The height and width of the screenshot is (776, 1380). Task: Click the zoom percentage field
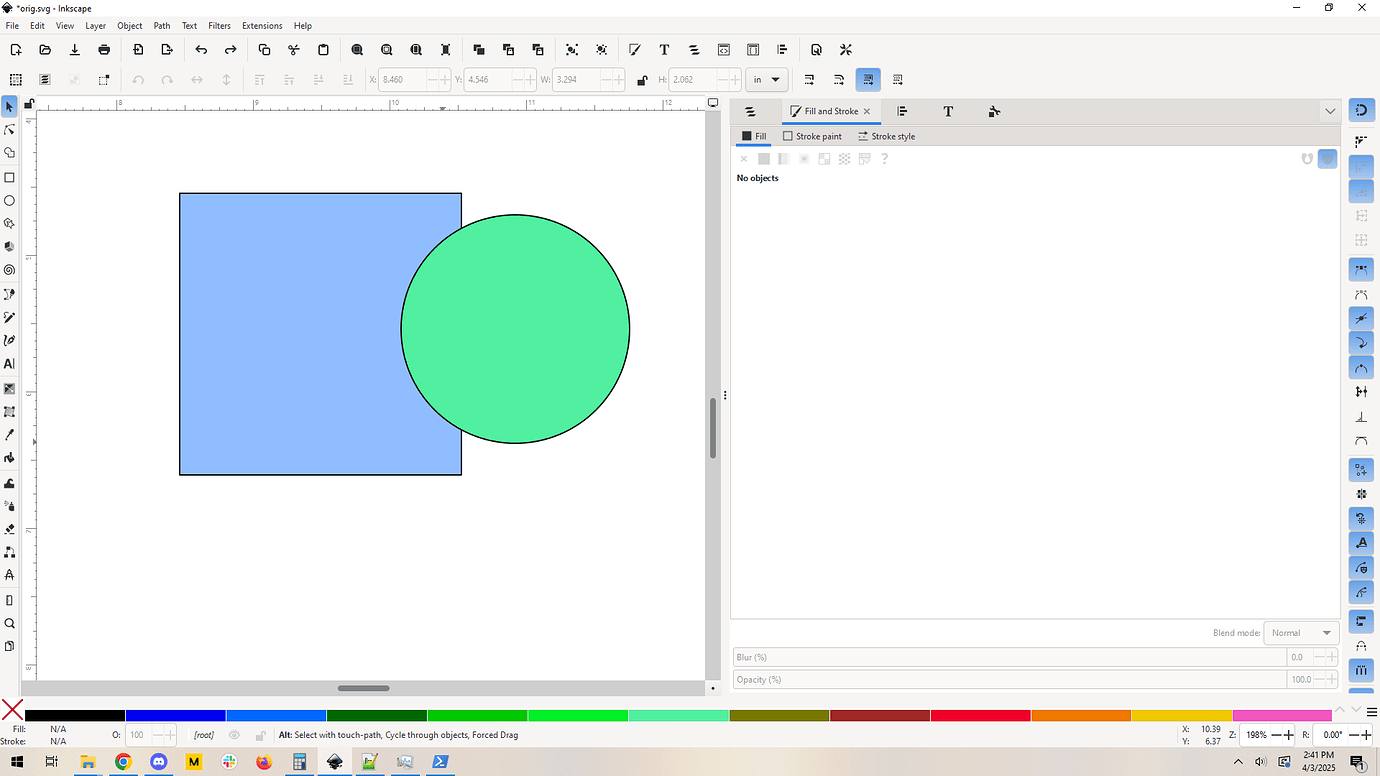click(1256, 735)
